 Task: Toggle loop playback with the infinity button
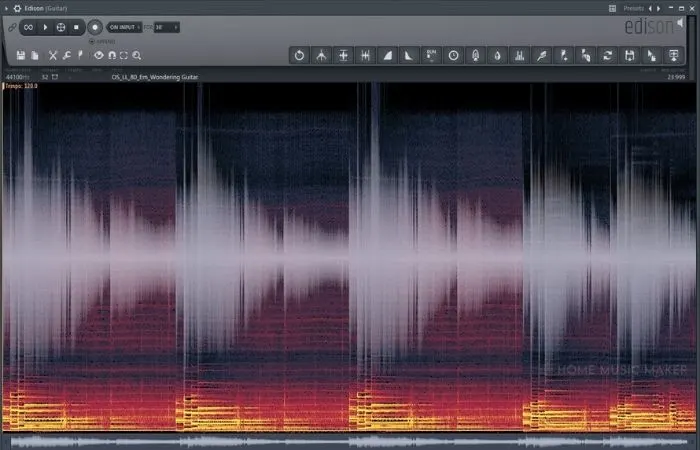pos(28,27)
